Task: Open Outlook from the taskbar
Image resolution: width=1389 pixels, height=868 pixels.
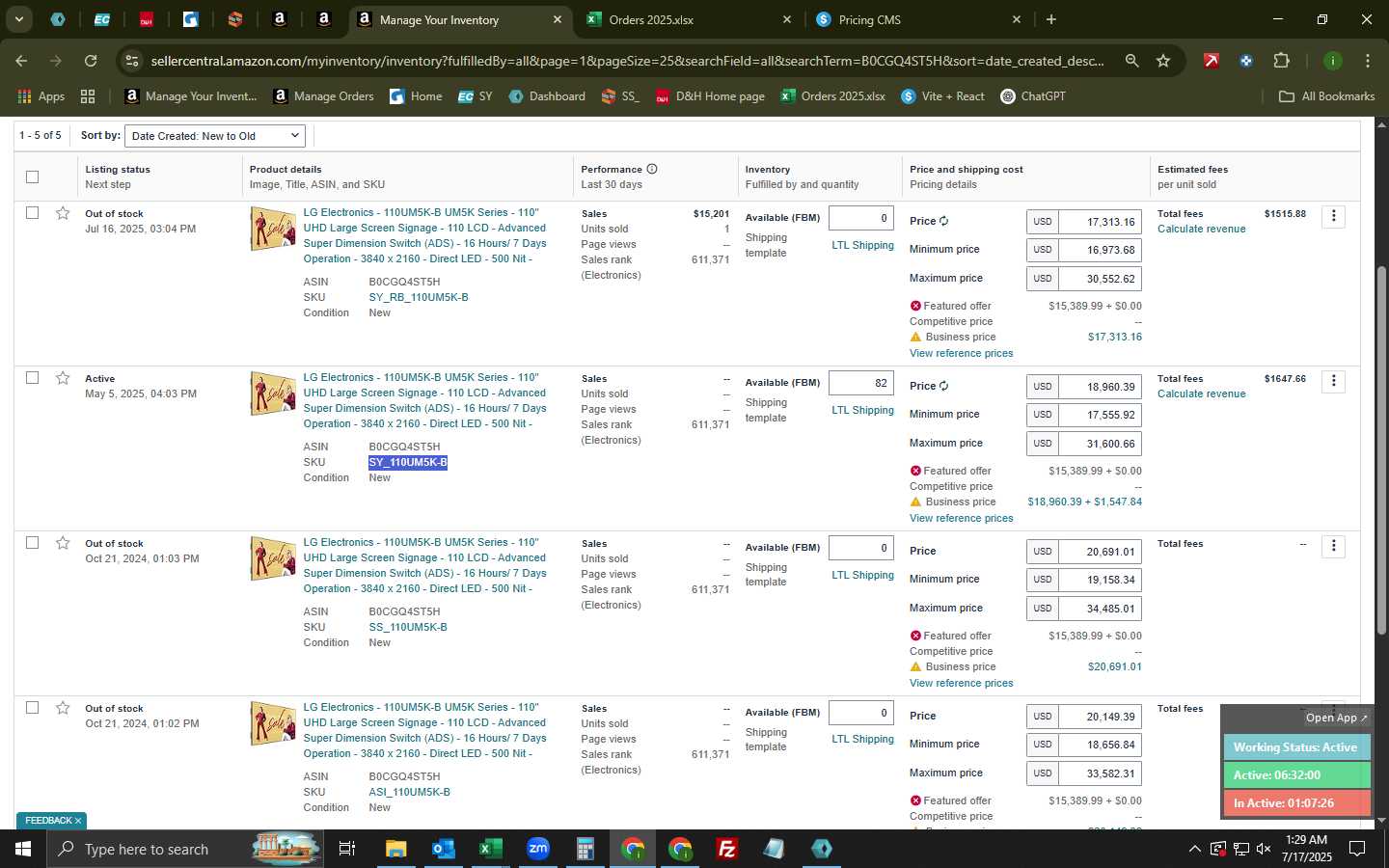Action: coord(443,849)
